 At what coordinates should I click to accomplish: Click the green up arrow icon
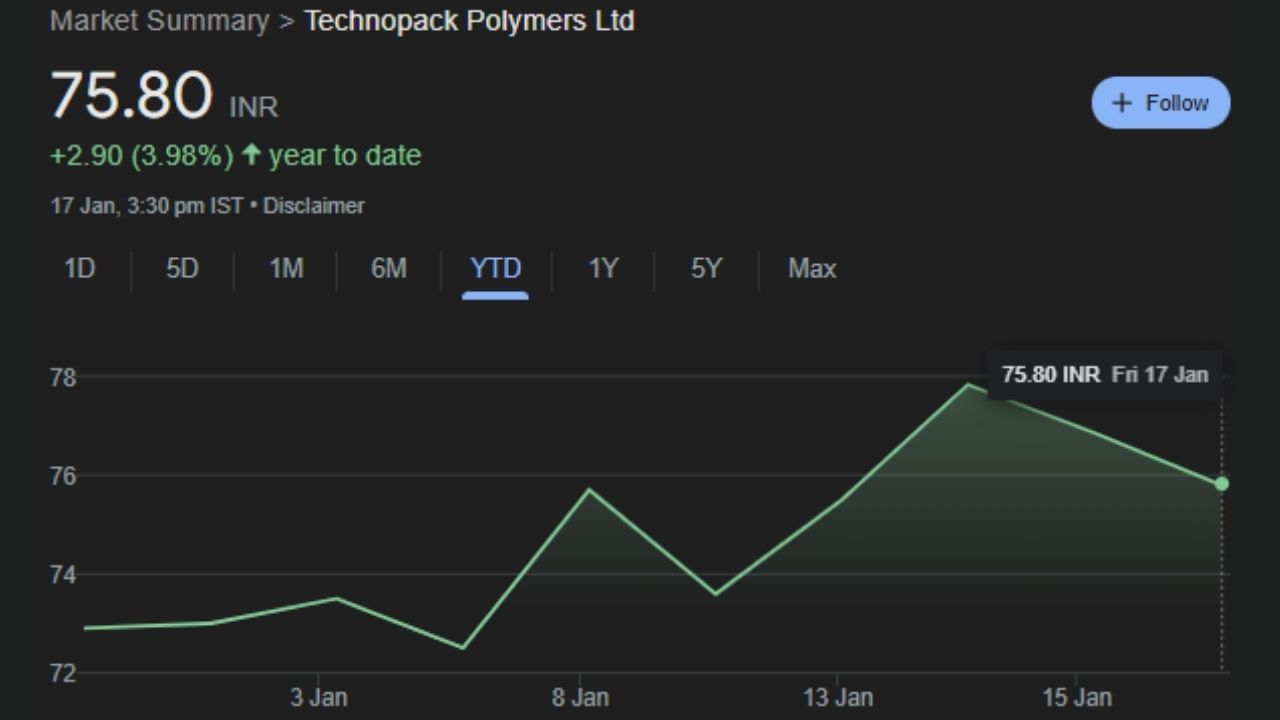pyautogui.click(x=251, y=155)
